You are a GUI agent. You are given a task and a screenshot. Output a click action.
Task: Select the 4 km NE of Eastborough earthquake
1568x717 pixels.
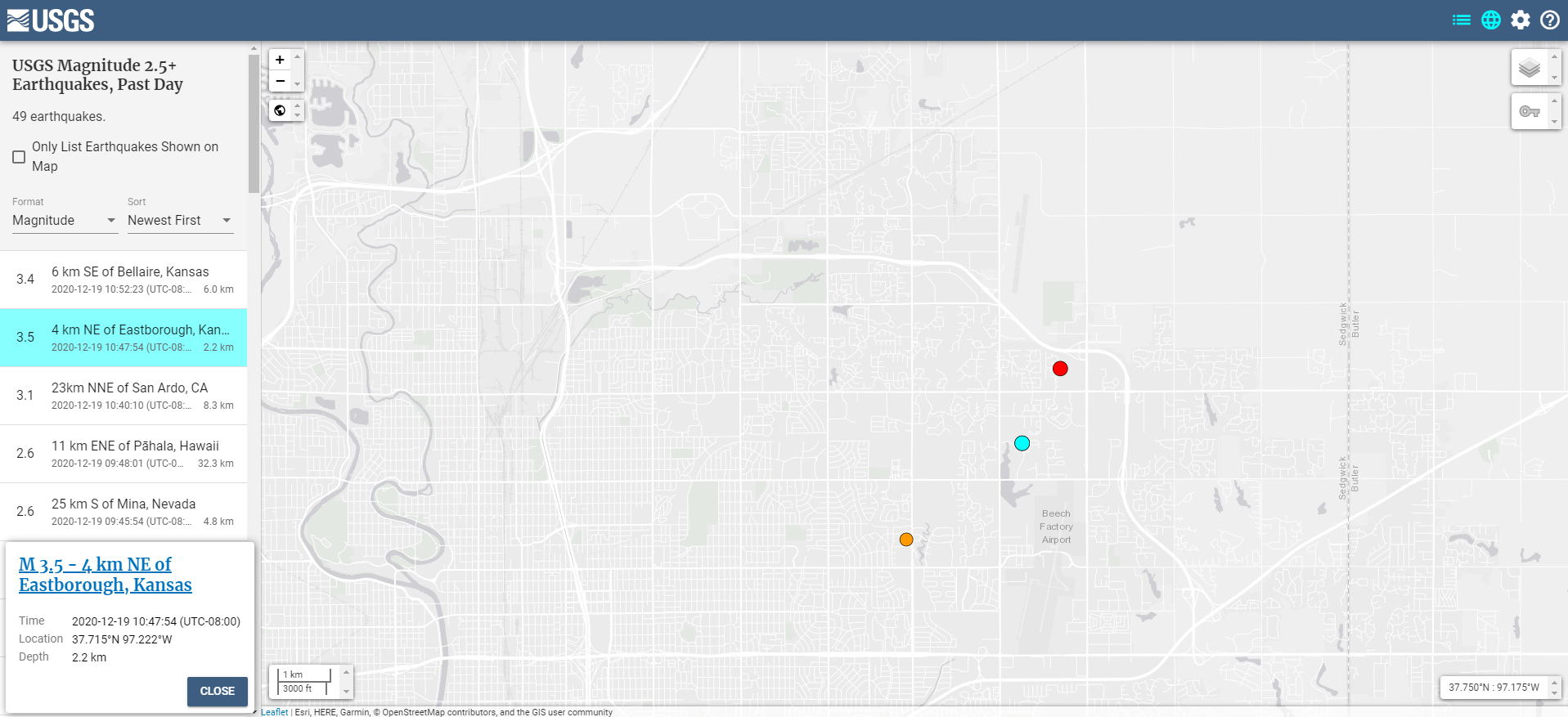(x=124, y=338)
